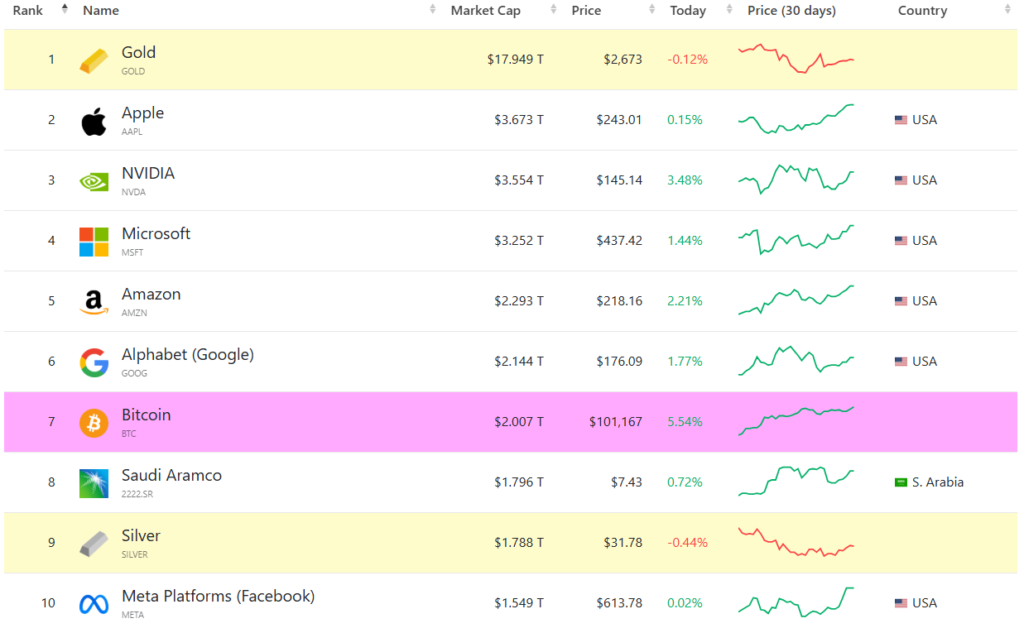Click Silver's 30-day price chart
1024x633 pixels.
click(796, 542)
